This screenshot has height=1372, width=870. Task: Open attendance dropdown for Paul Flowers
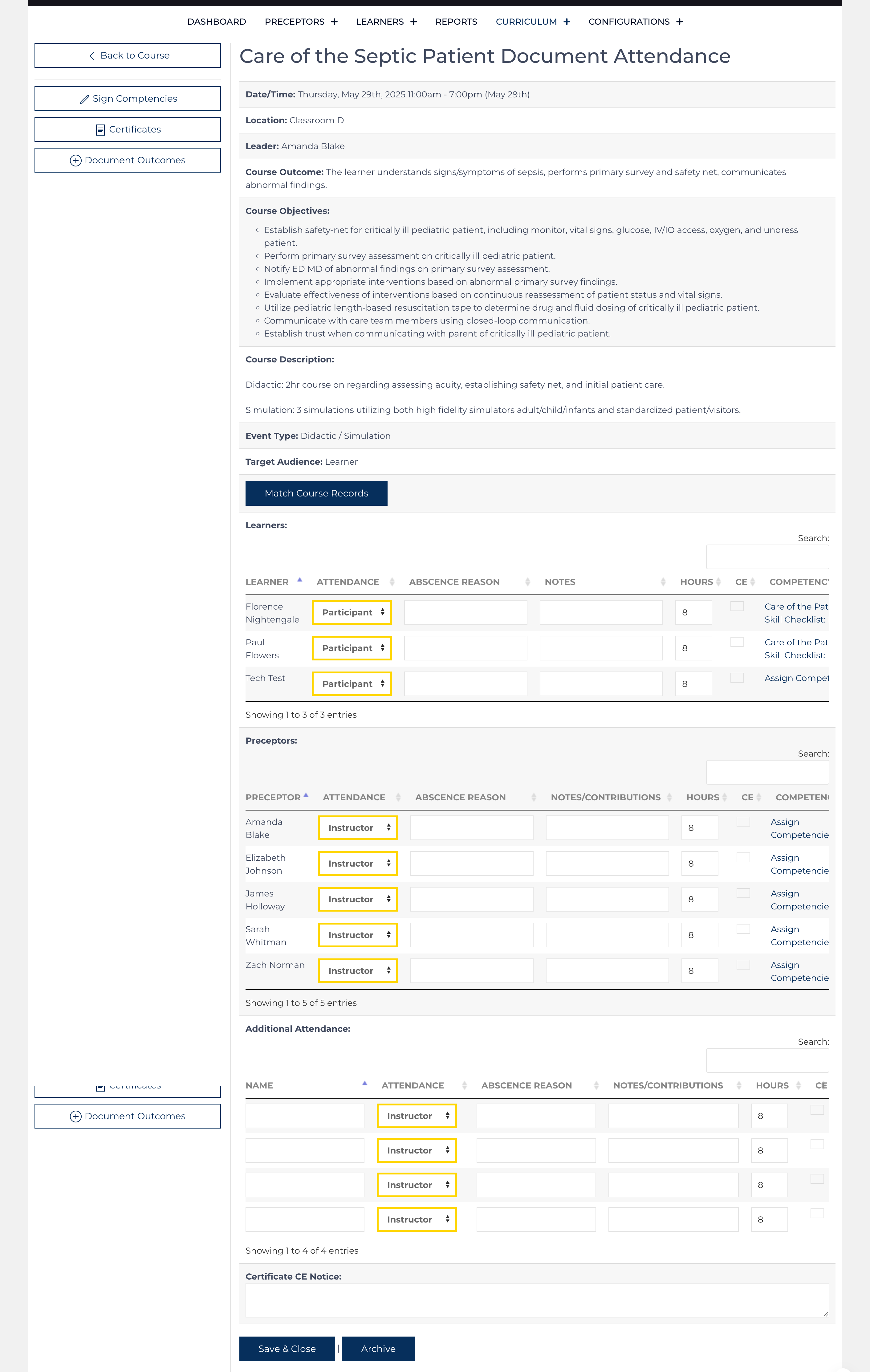tap(352, 648)
